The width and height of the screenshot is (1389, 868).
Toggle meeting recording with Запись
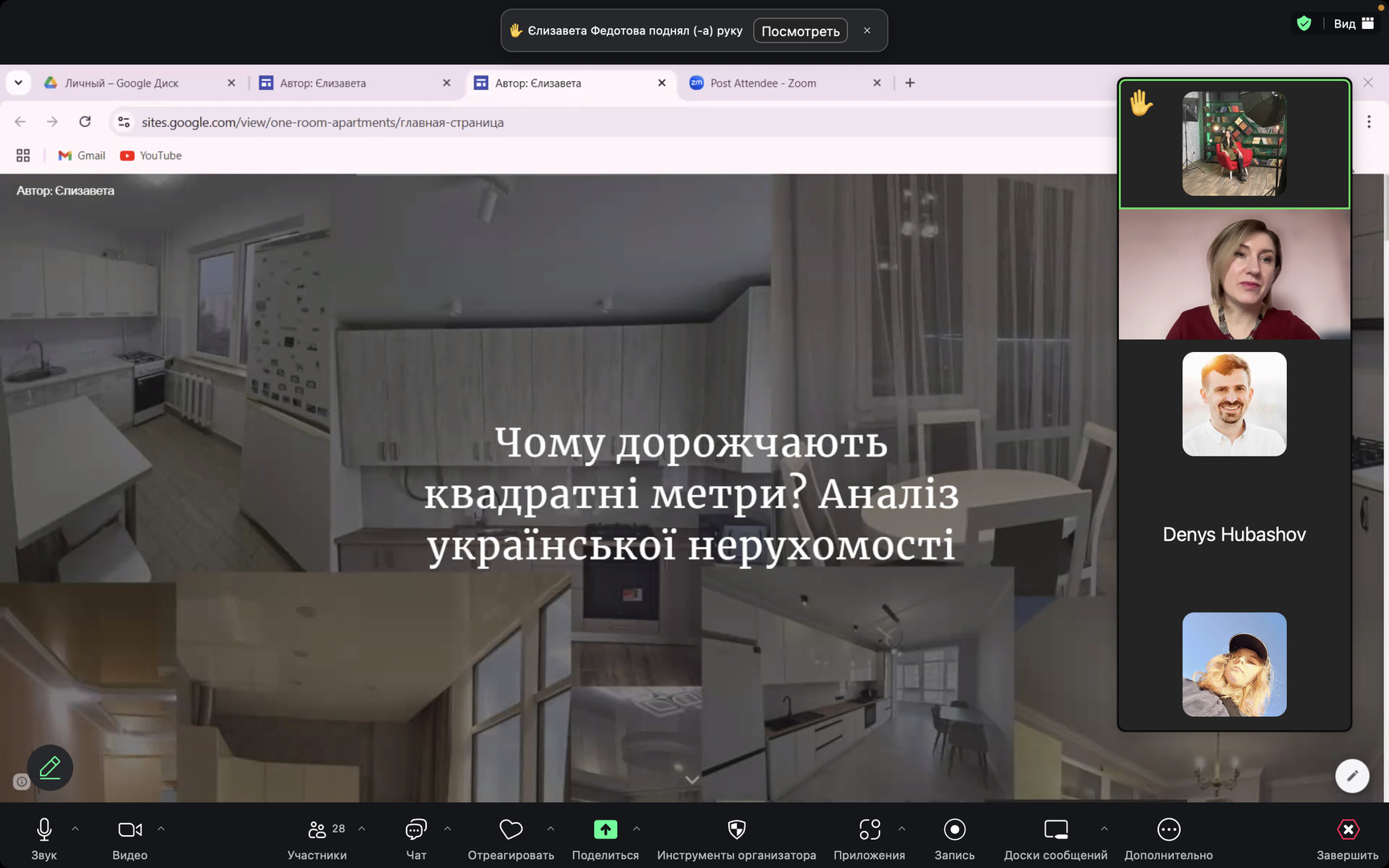(954, 829)
